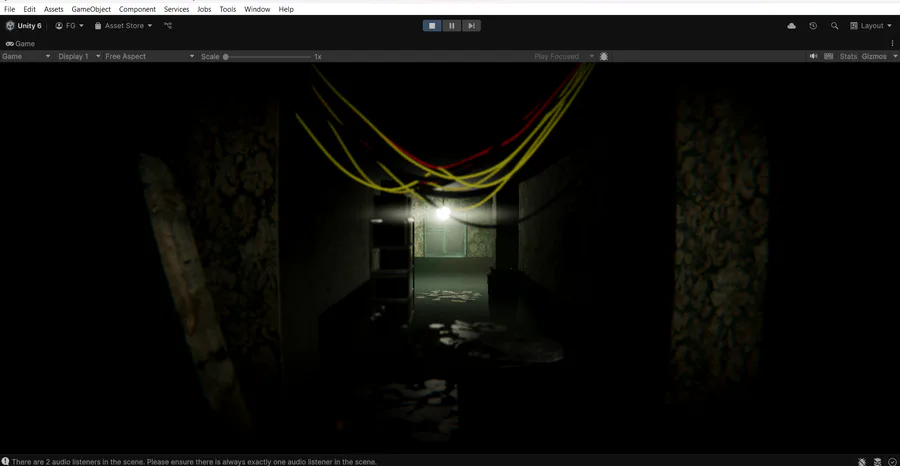Open the FG account dropdown

click(69, 26)
